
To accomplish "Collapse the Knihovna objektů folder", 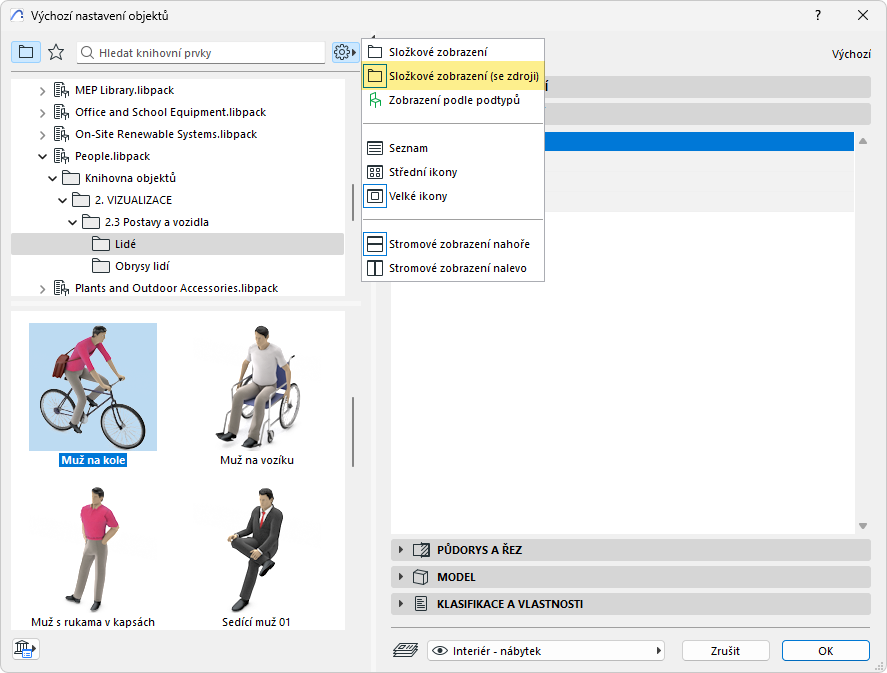I will [x=53, y=178].
